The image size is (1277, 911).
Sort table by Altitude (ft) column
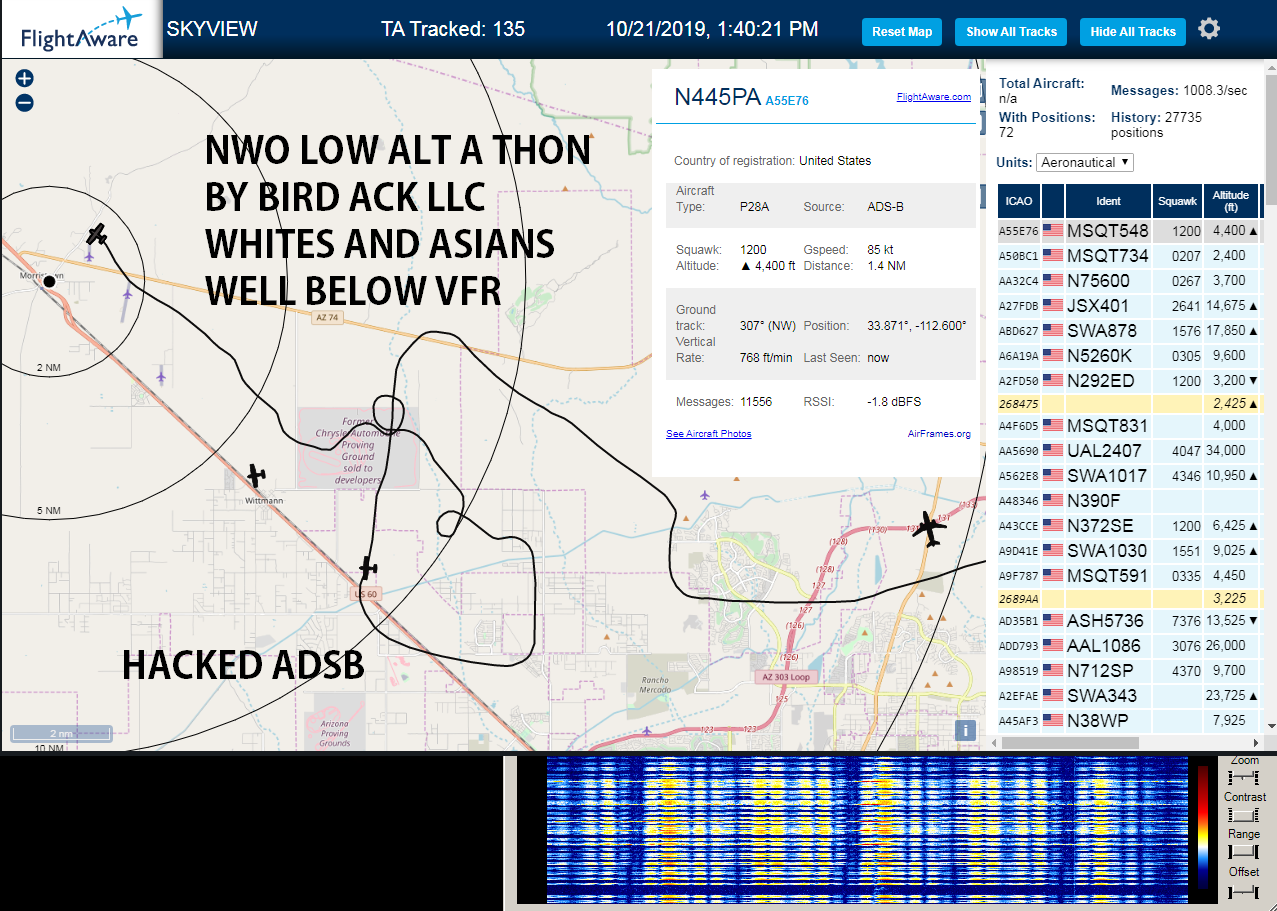(x=1231, y=201)
